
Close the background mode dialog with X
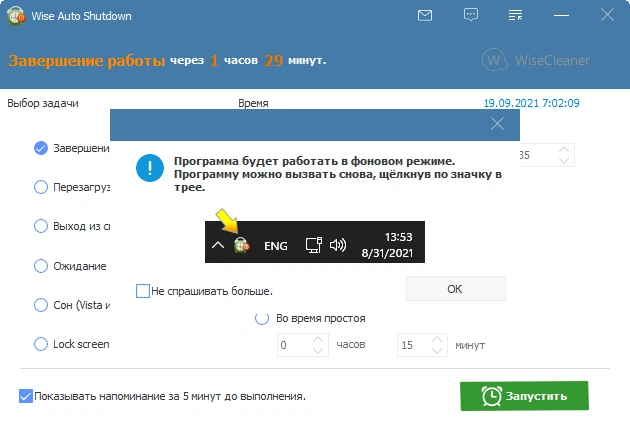(497, 124)
